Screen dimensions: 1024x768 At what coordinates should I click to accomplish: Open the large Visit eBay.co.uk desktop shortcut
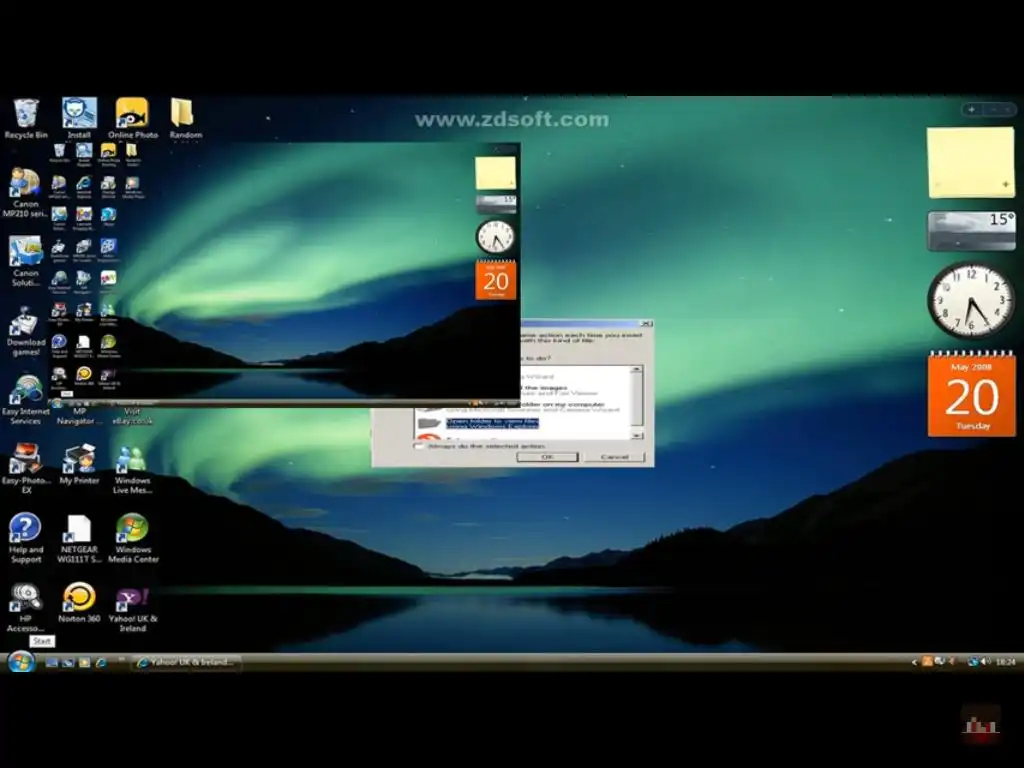133,416
